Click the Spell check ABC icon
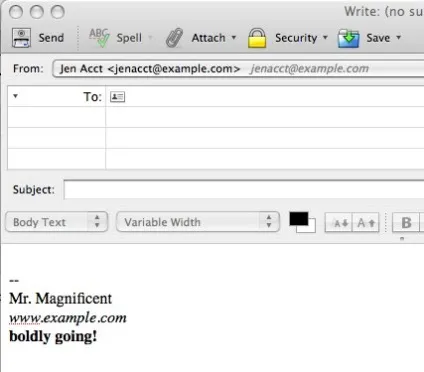This screenshot has width=424, height=372. 99,38
